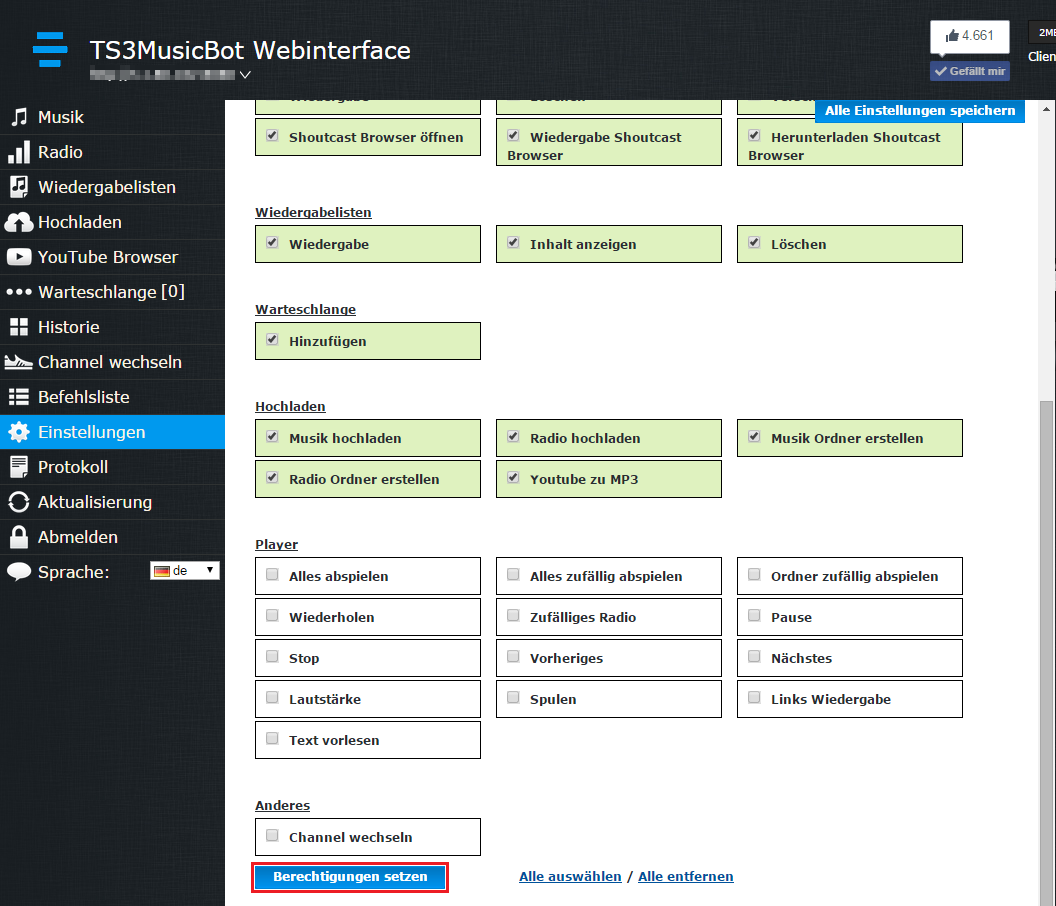
Task: Open the Radio menu entry
Action: (112, 152)
